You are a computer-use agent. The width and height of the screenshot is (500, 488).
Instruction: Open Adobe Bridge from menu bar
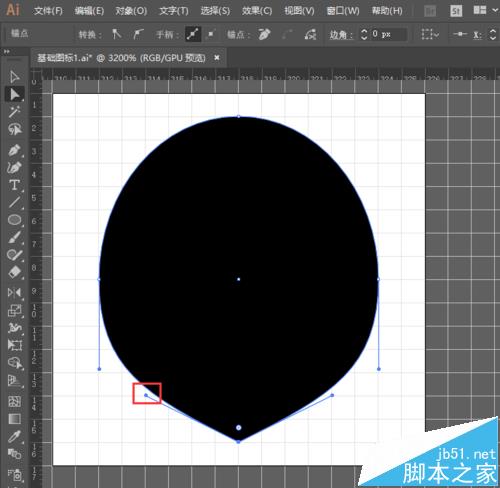(x=430, y=11)
